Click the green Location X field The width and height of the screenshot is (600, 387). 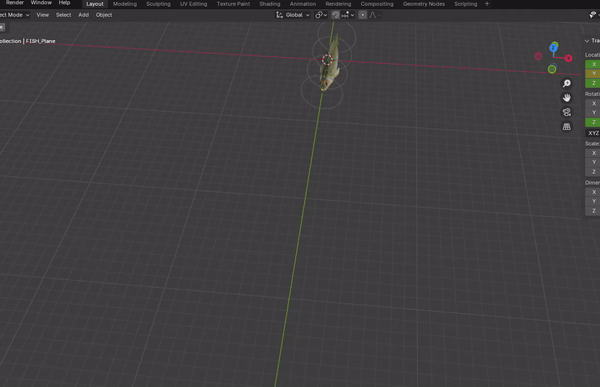tap(592, 64)
